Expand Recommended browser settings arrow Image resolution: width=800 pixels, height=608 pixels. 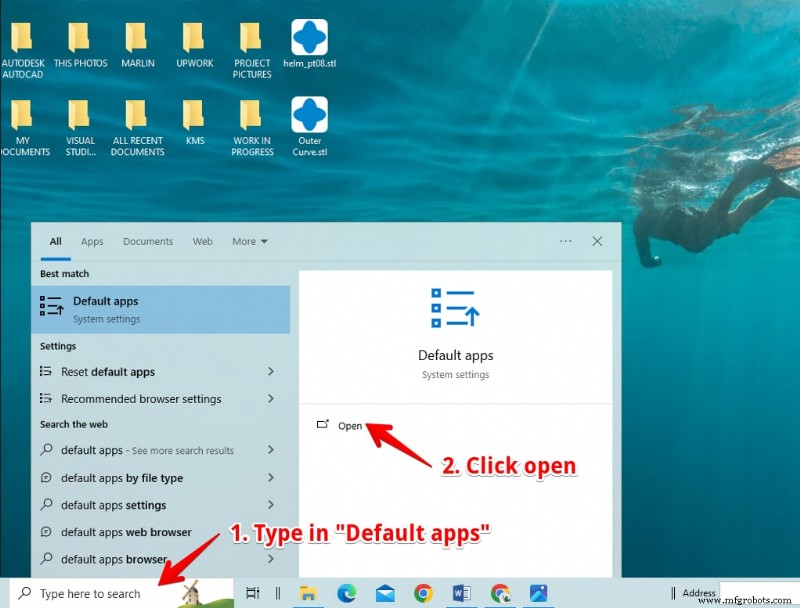pyautogui.click(x=271, y=398)
